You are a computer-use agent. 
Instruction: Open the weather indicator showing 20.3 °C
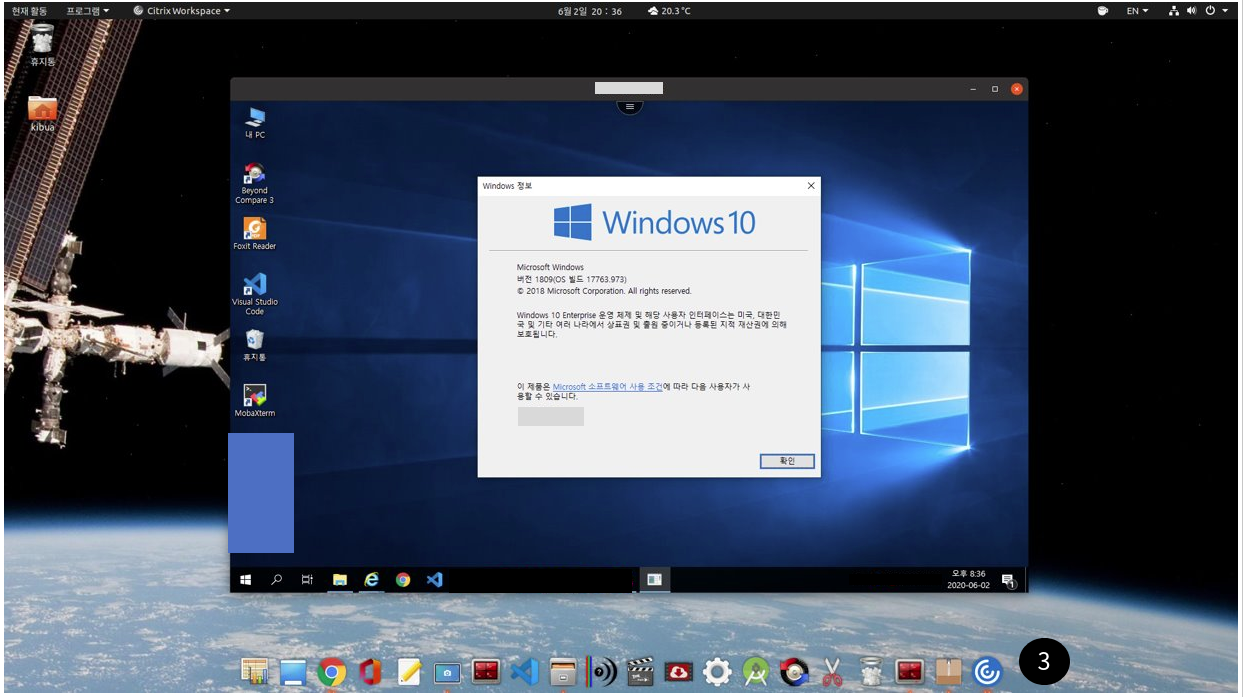pos(669,11)
